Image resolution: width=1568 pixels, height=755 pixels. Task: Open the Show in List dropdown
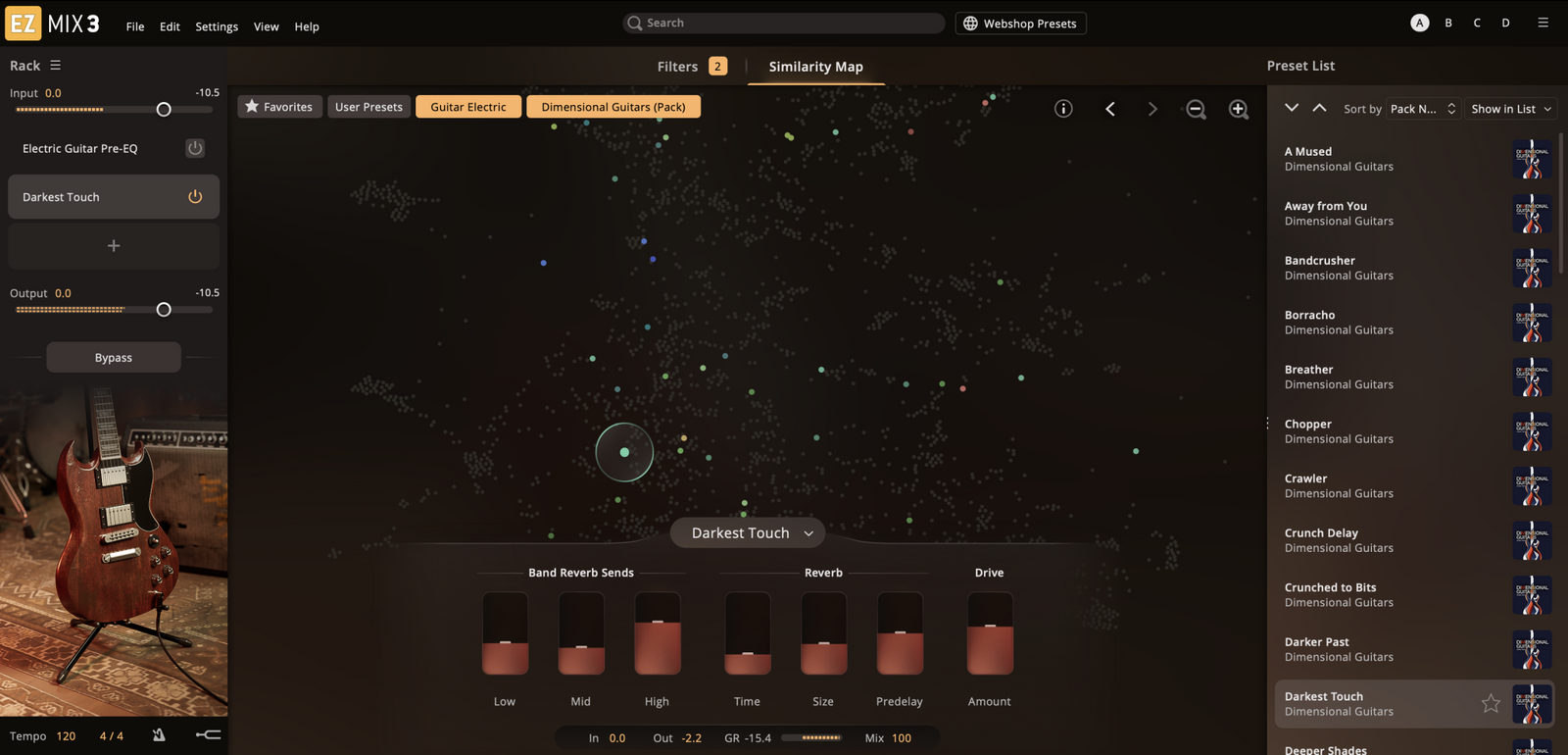coord(1511,109)
